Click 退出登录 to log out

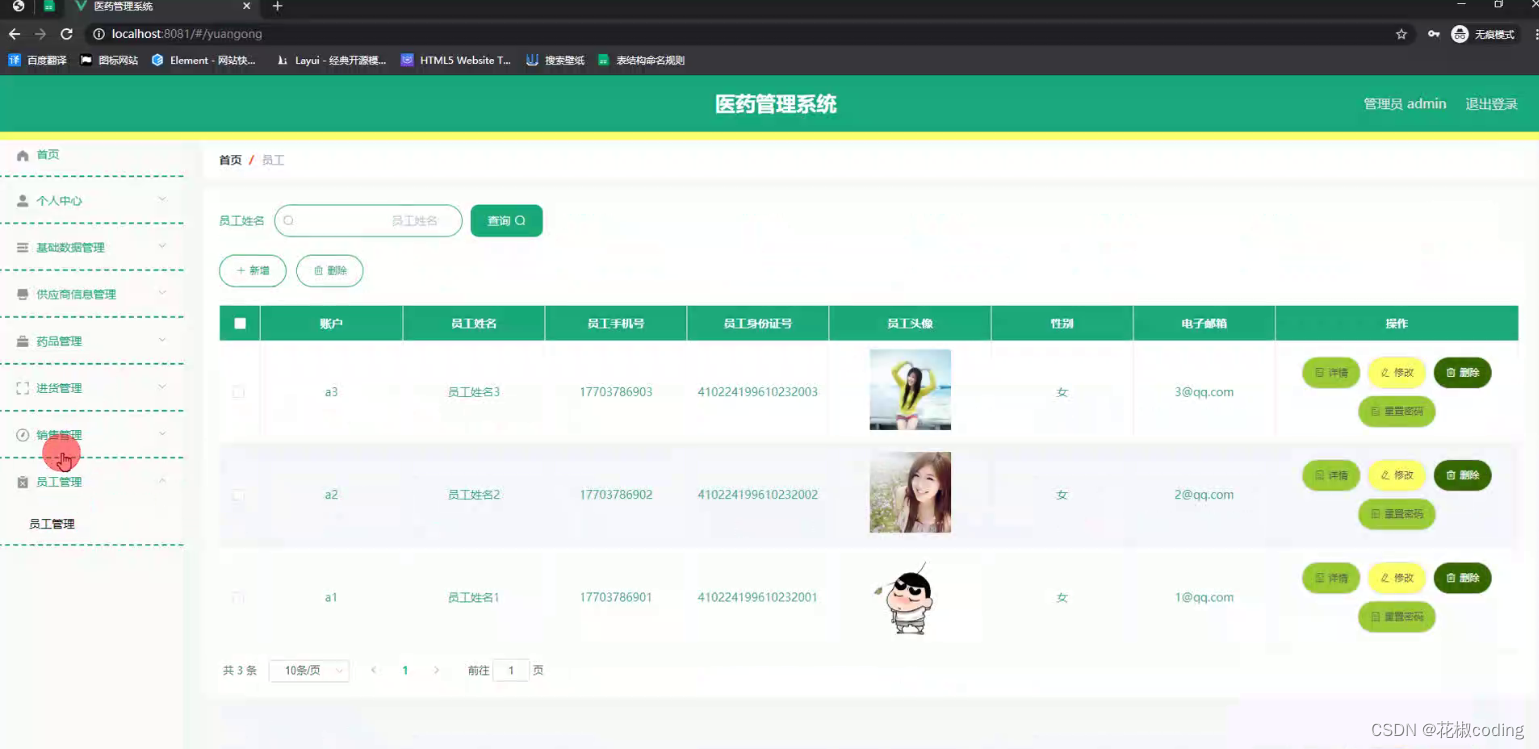1491,103
